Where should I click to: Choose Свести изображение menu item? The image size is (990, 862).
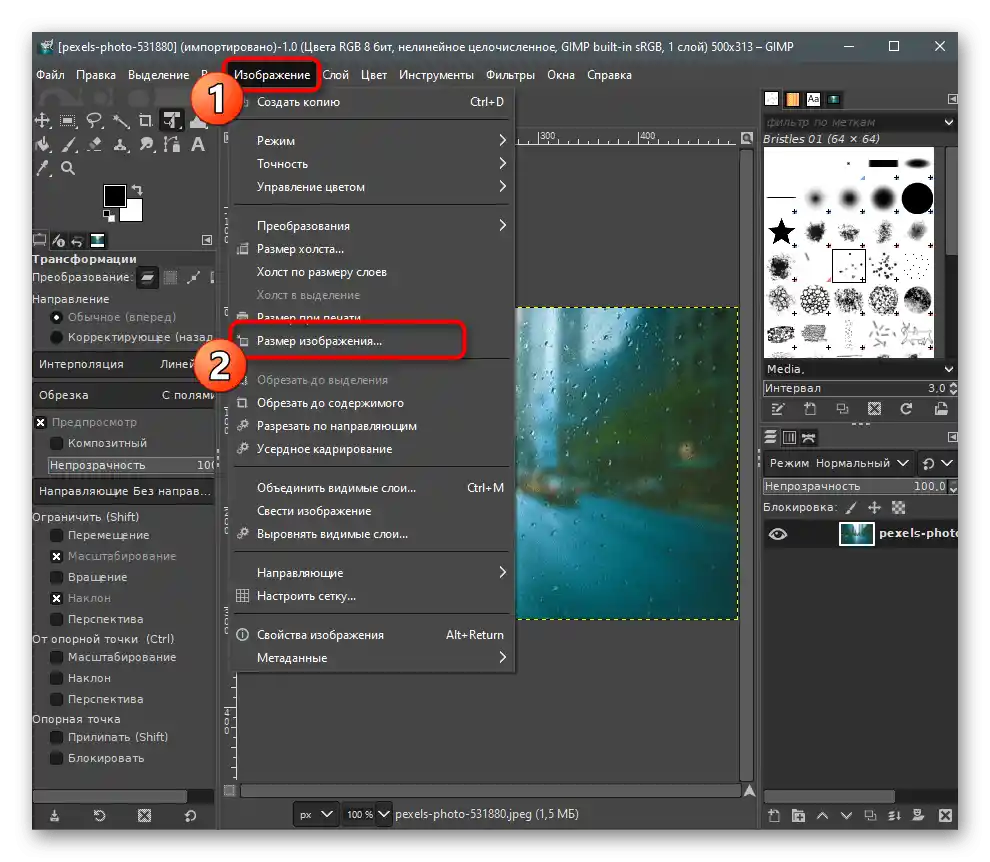pyautogui.click(x=374, y=511)
